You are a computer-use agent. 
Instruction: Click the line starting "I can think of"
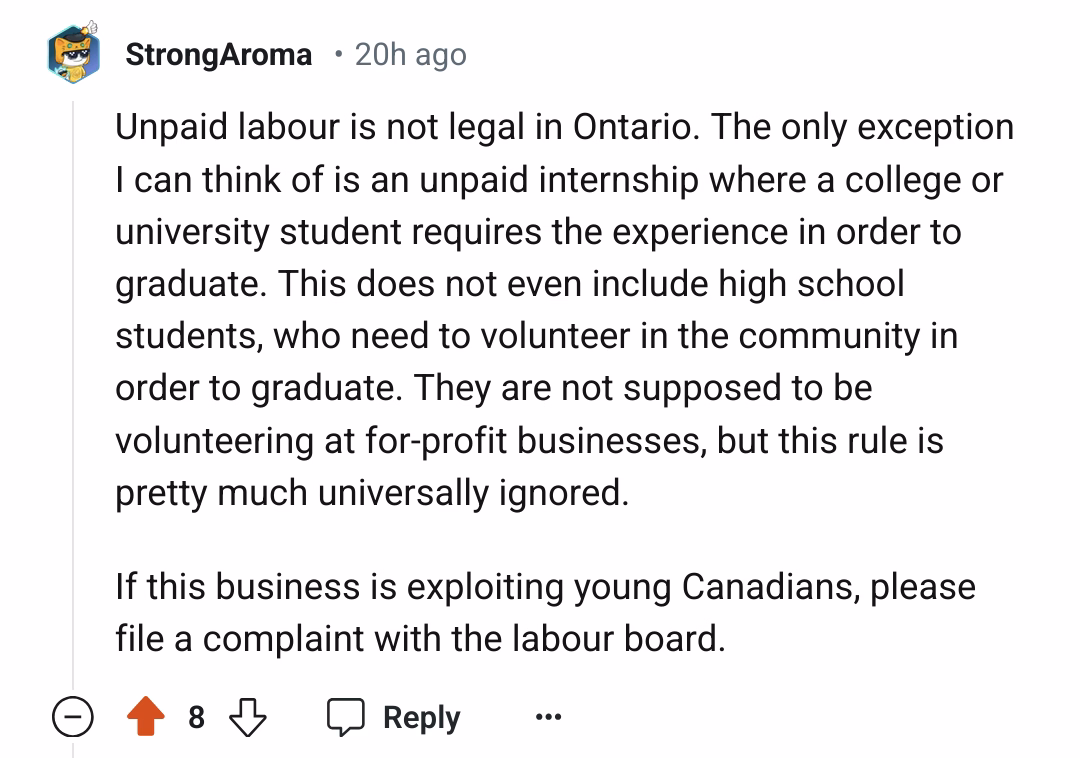tap(559, 179)
